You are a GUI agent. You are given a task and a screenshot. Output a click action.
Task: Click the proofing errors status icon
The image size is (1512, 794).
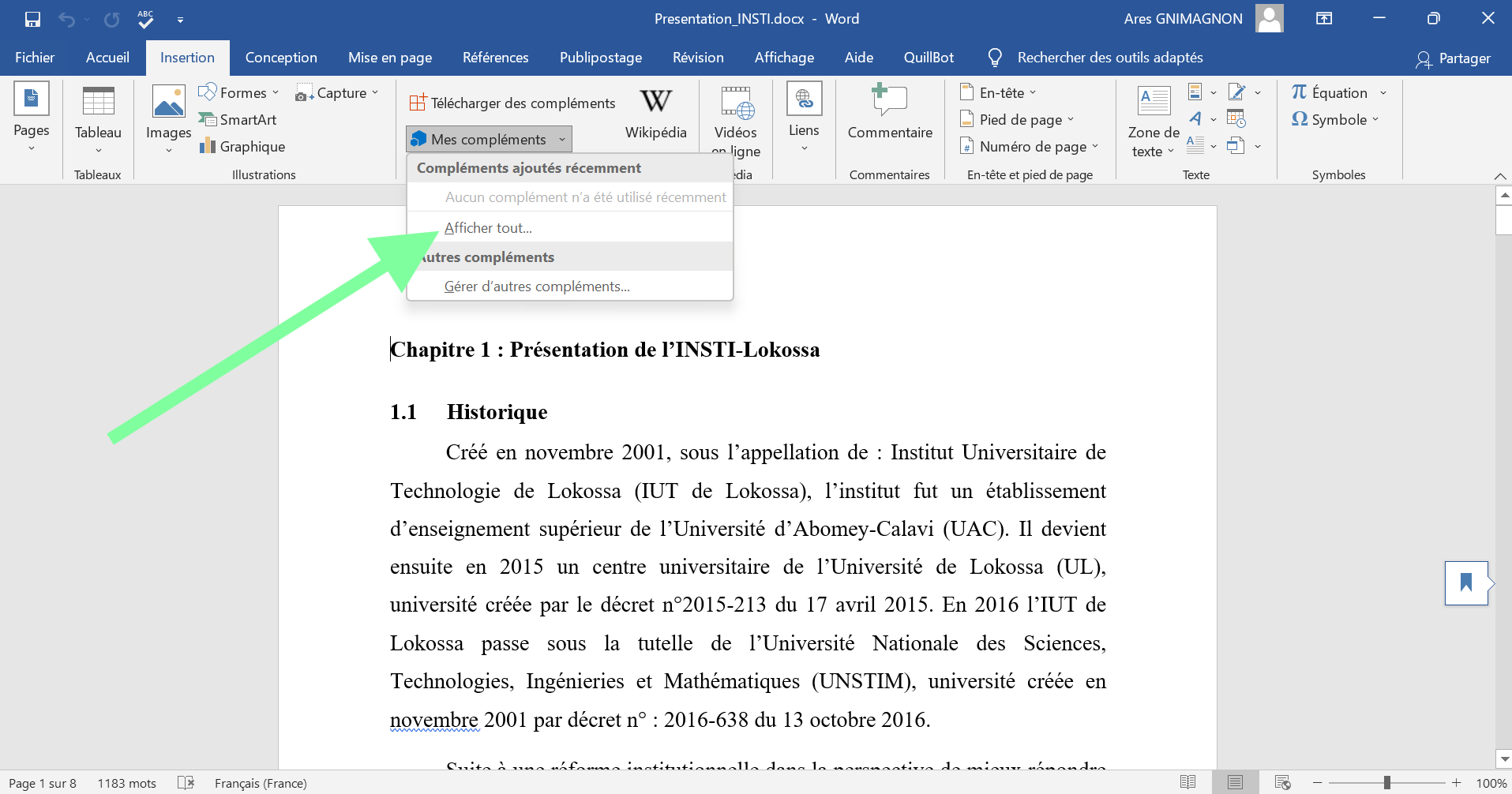186,783
